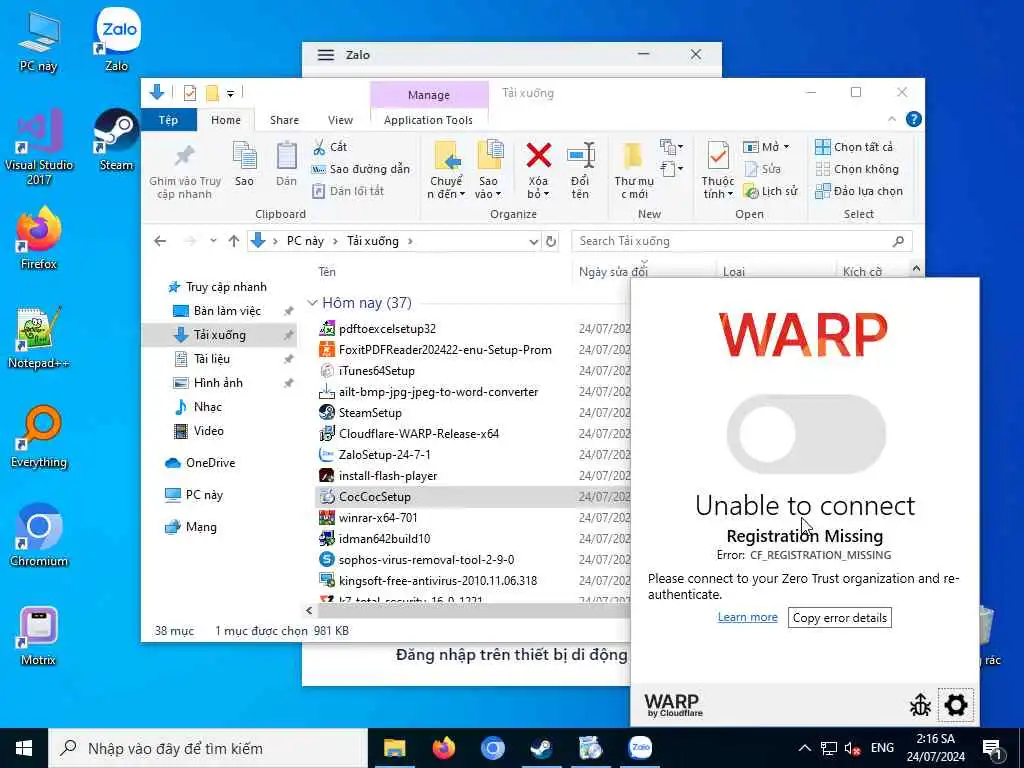Show hidden system tray icons

(x=805, y=748)
